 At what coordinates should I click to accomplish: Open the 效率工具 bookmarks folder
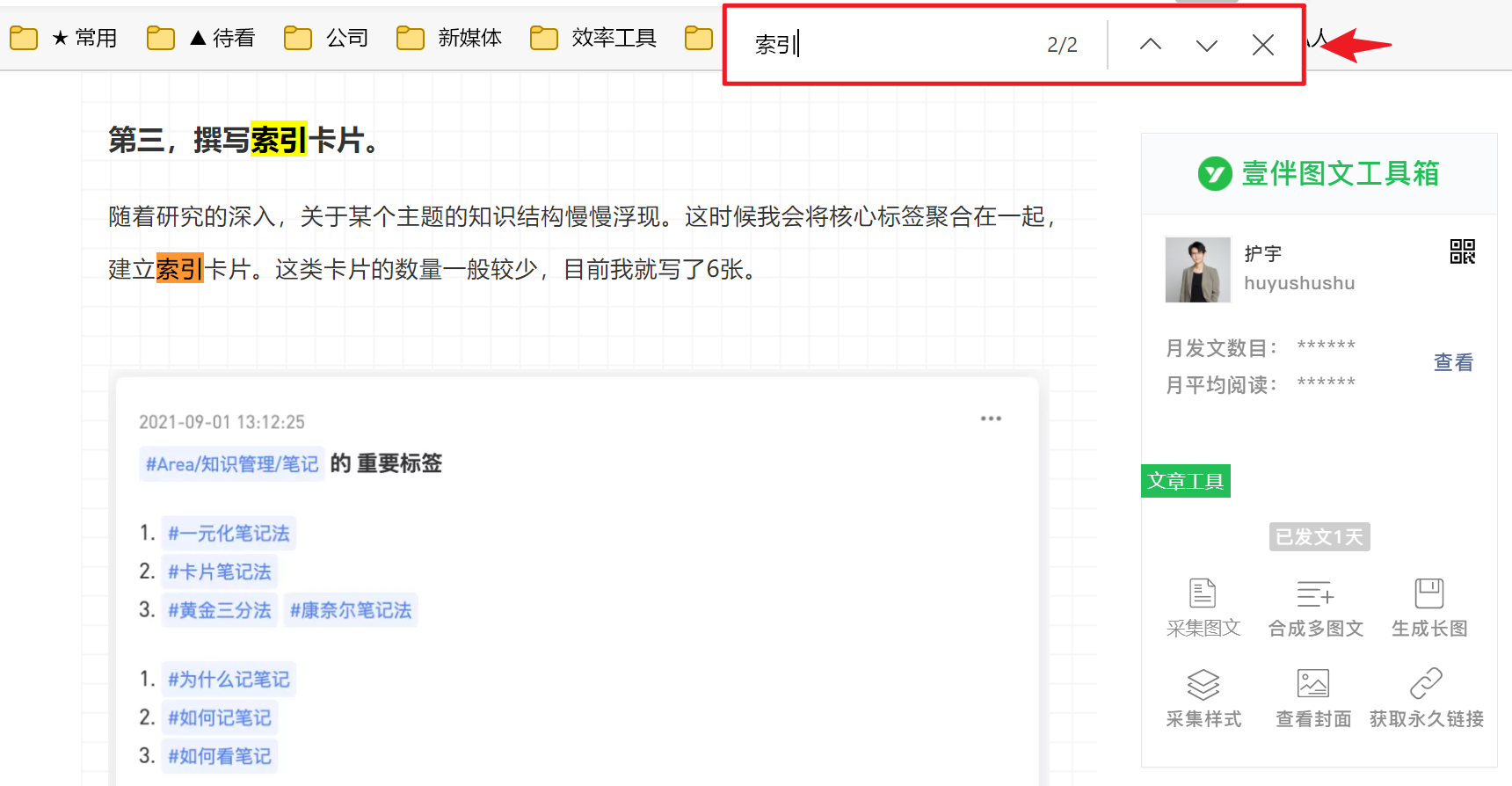click(593, 38)
